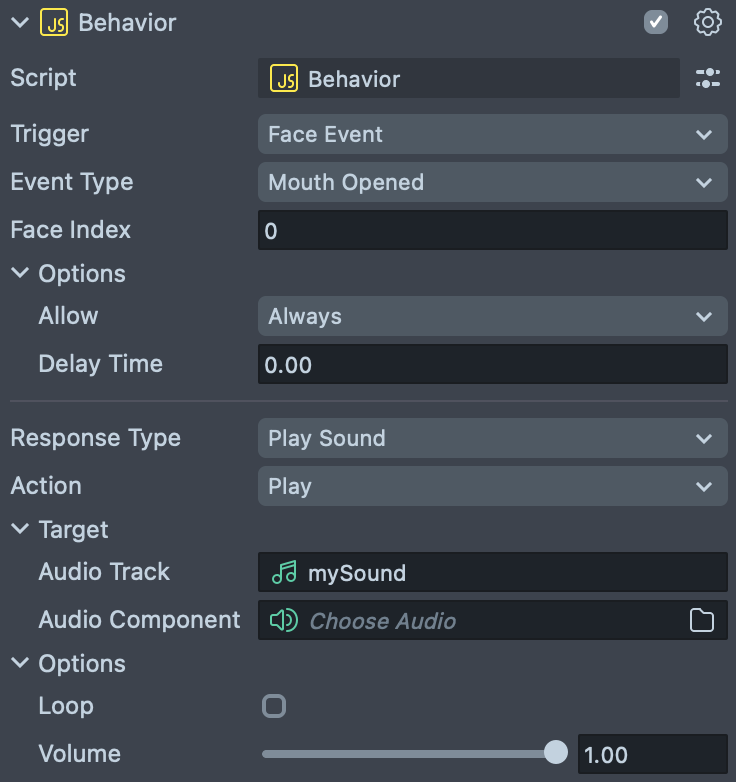Click the Volume slider handle
Image resolution: width=736 pixels, height=782 pixels.
[556, 753]
